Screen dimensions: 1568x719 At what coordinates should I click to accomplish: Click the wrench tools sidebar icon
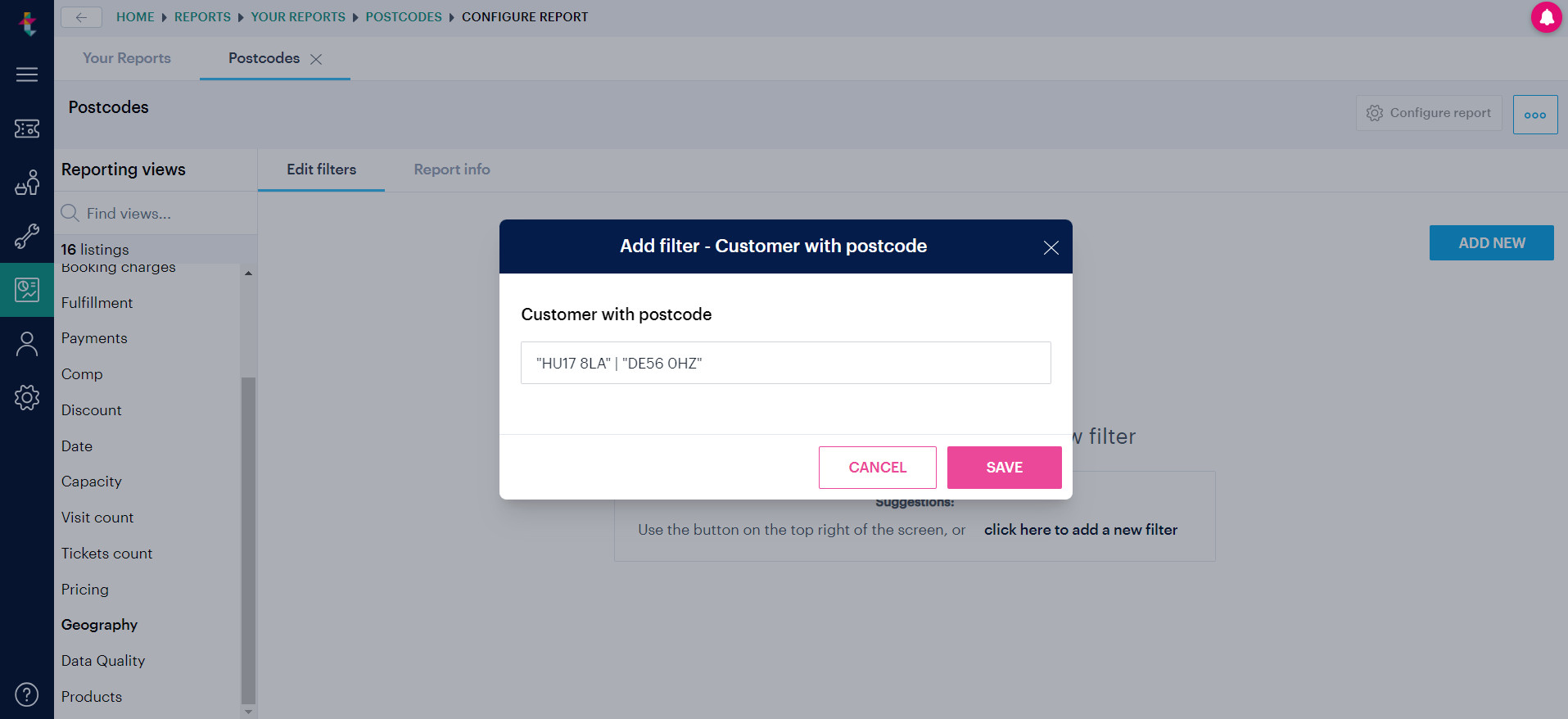click(x=27, y=237)
